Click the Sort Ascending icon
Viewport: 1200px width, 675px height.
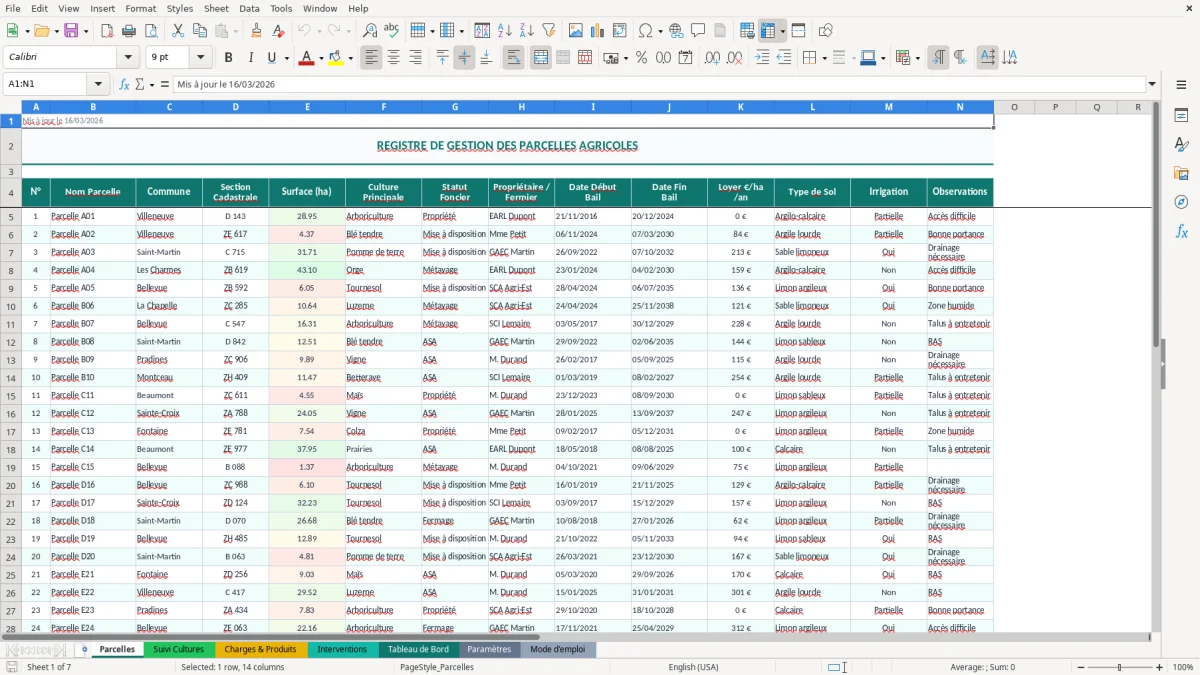coord(505,31)
